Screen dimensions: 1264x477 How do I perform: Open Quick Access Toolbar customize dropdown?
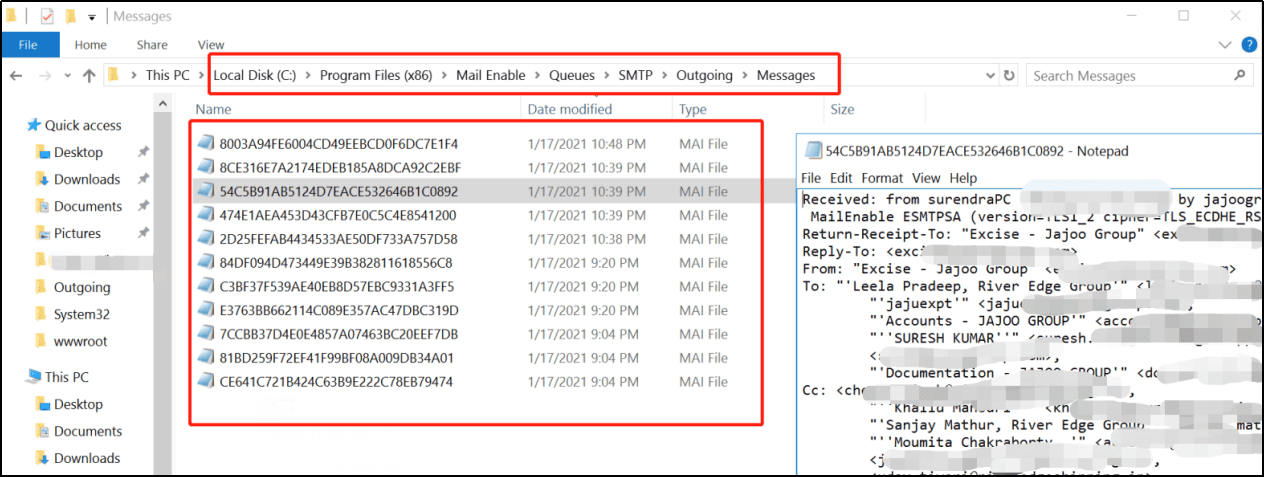click(x=92, y=17)
